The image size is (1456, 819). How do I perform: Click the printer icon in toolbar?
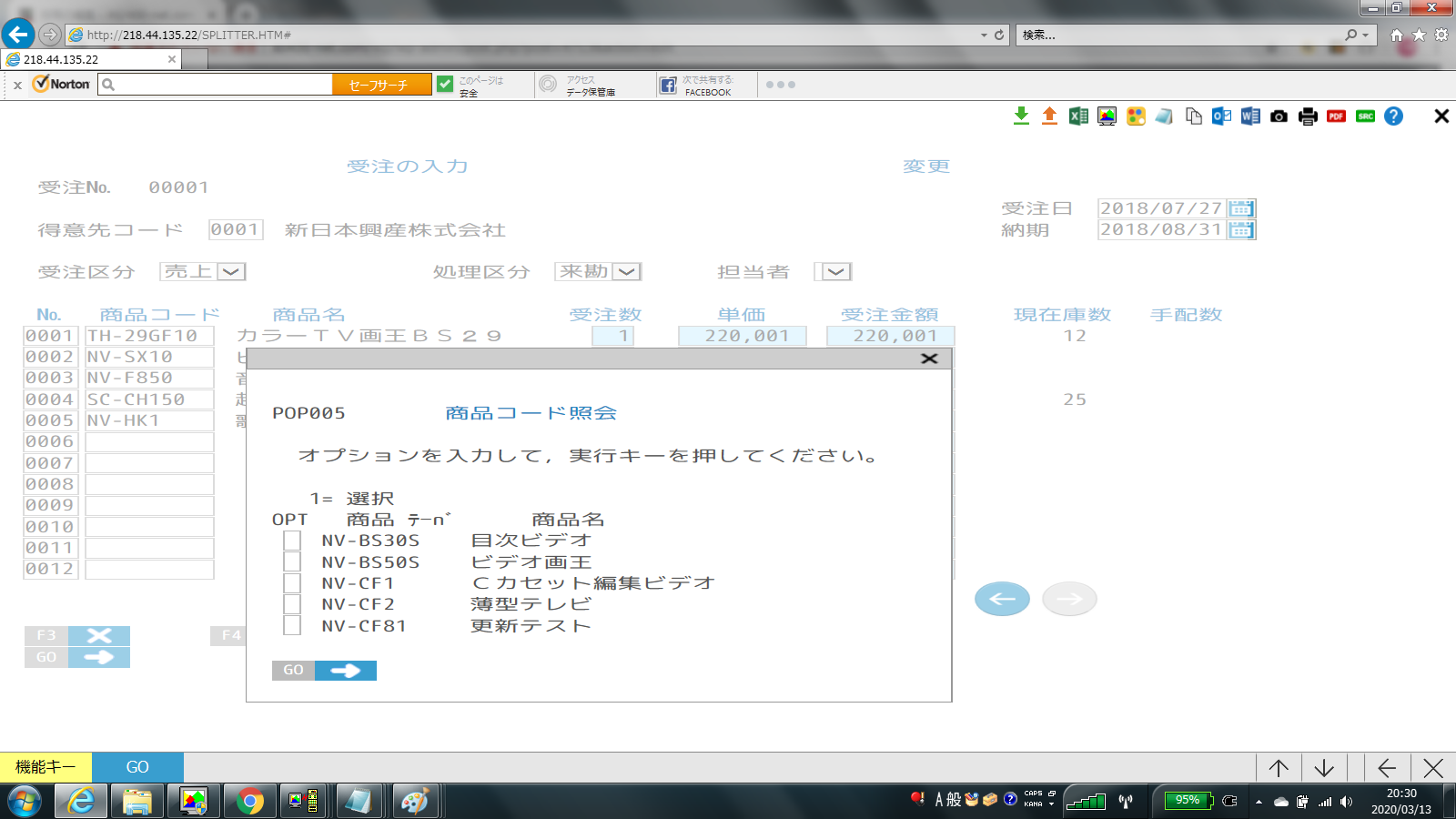click(1308, 116)
